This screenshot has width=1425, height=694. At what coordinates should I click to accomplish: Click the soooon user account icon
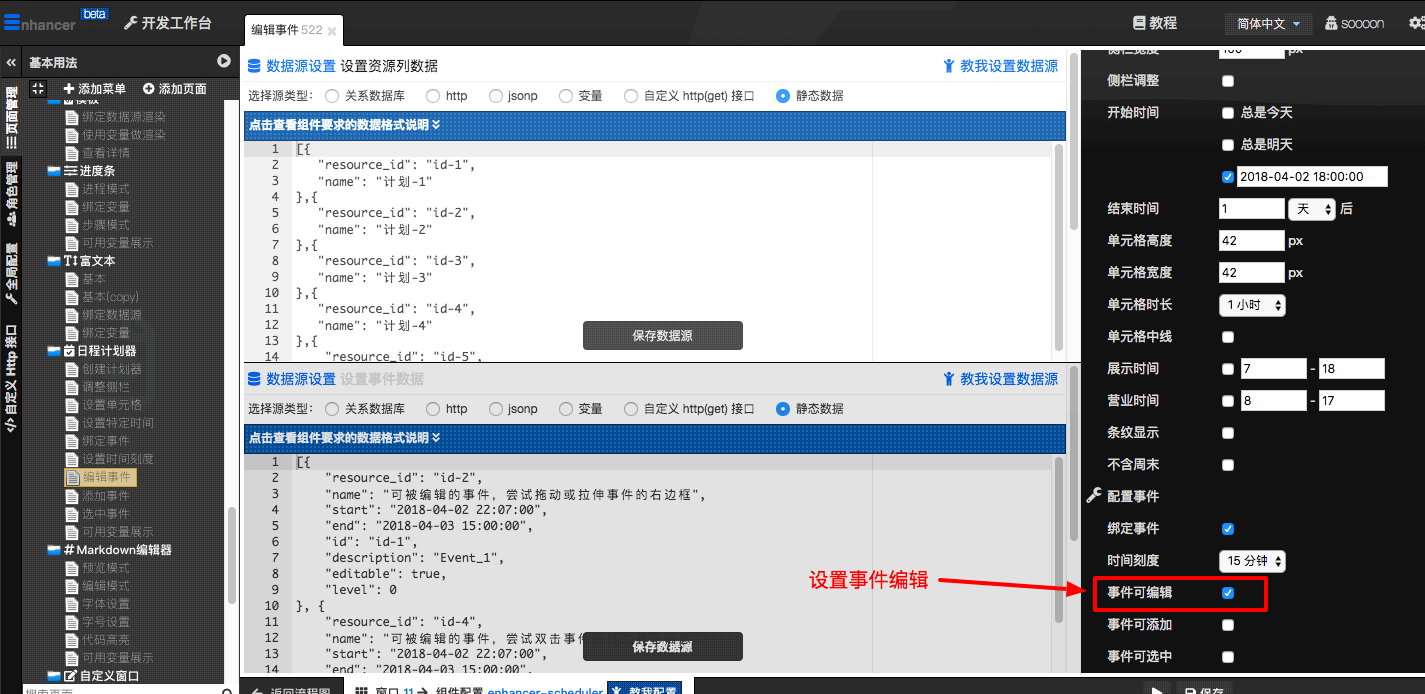1332,23
